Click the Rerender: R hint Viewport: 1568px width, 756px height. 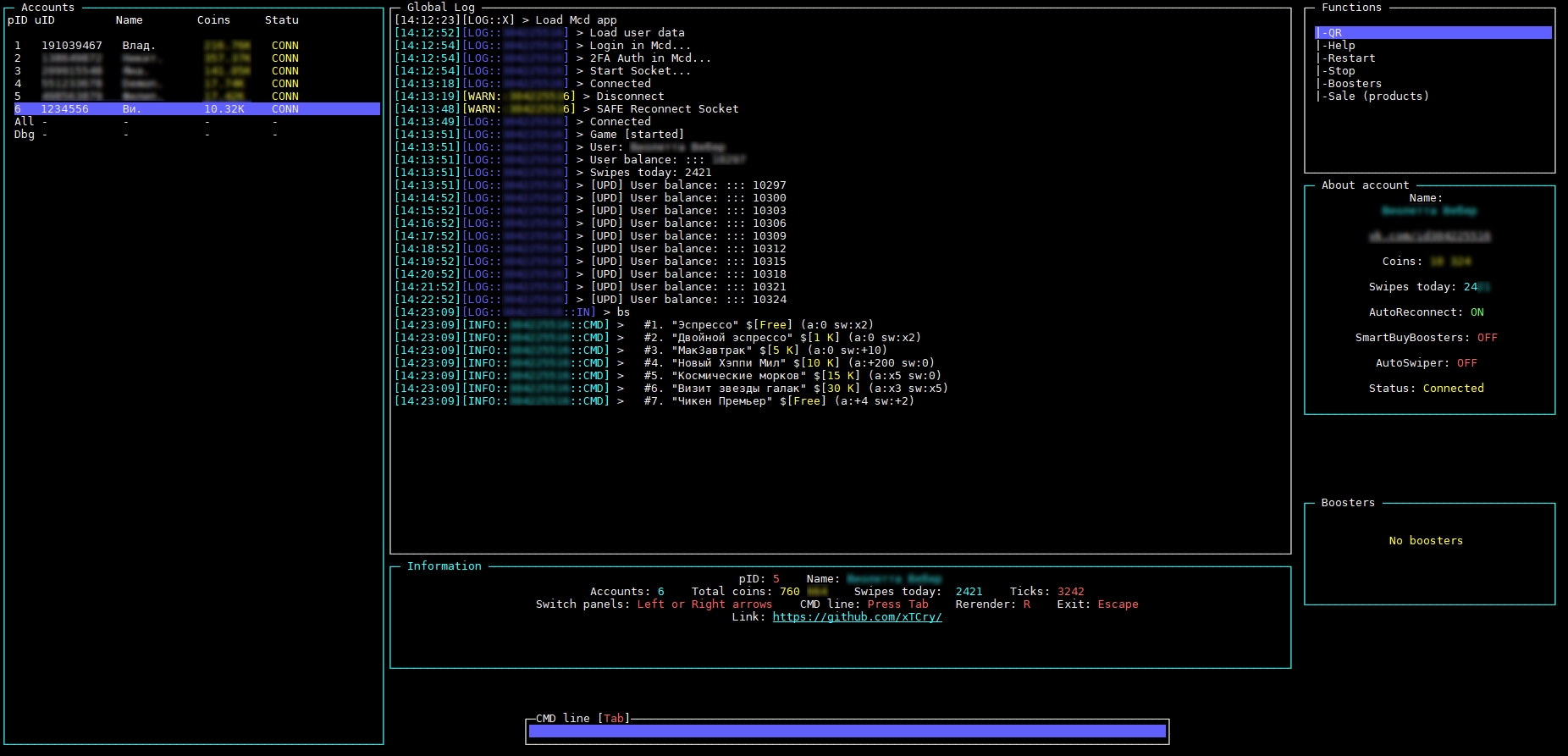(x=992, y=604)
